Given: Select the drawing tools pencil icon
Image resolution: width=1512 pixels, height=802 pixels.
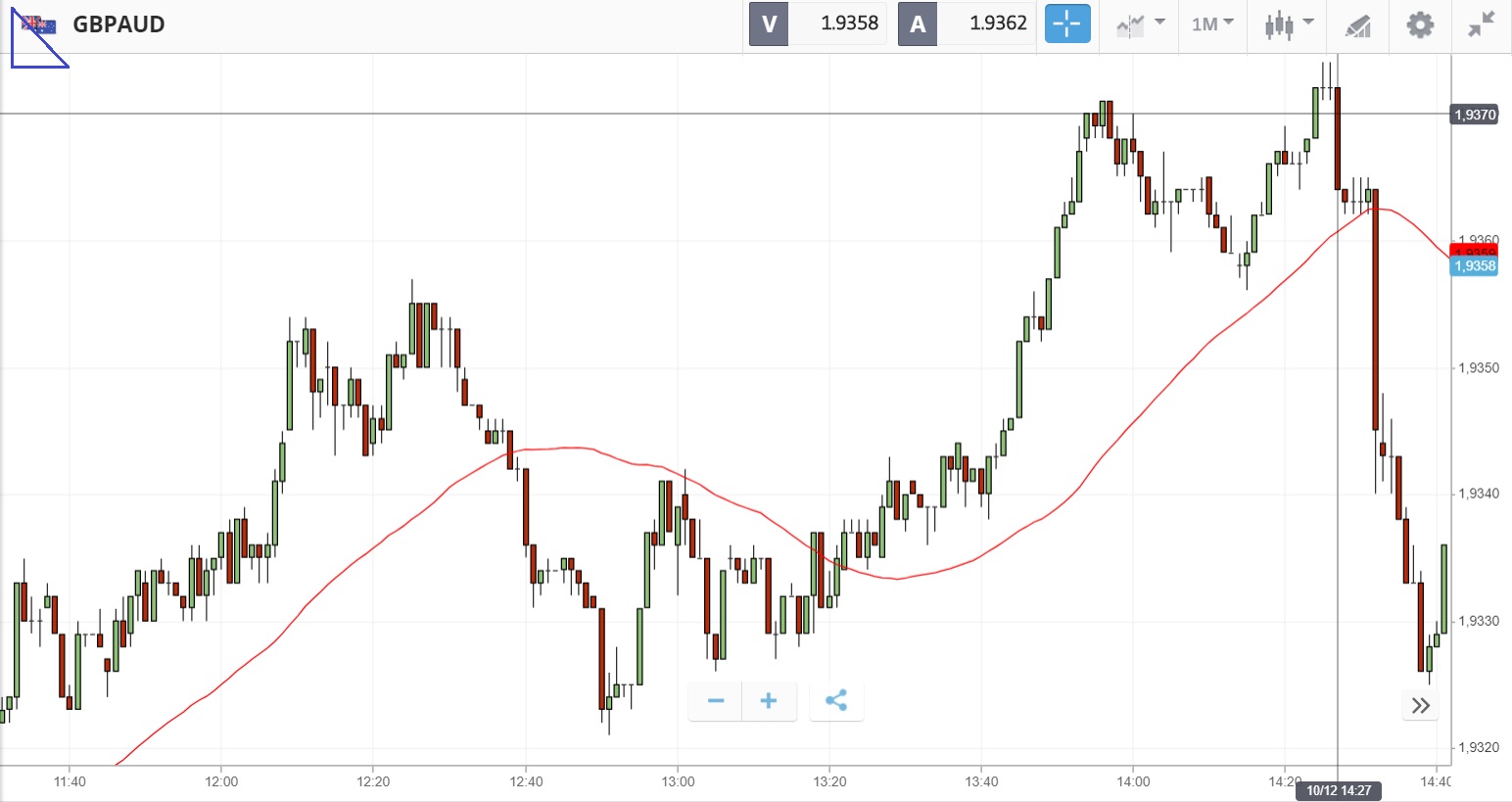Looking at the screenshot, I should (1358, 25).
